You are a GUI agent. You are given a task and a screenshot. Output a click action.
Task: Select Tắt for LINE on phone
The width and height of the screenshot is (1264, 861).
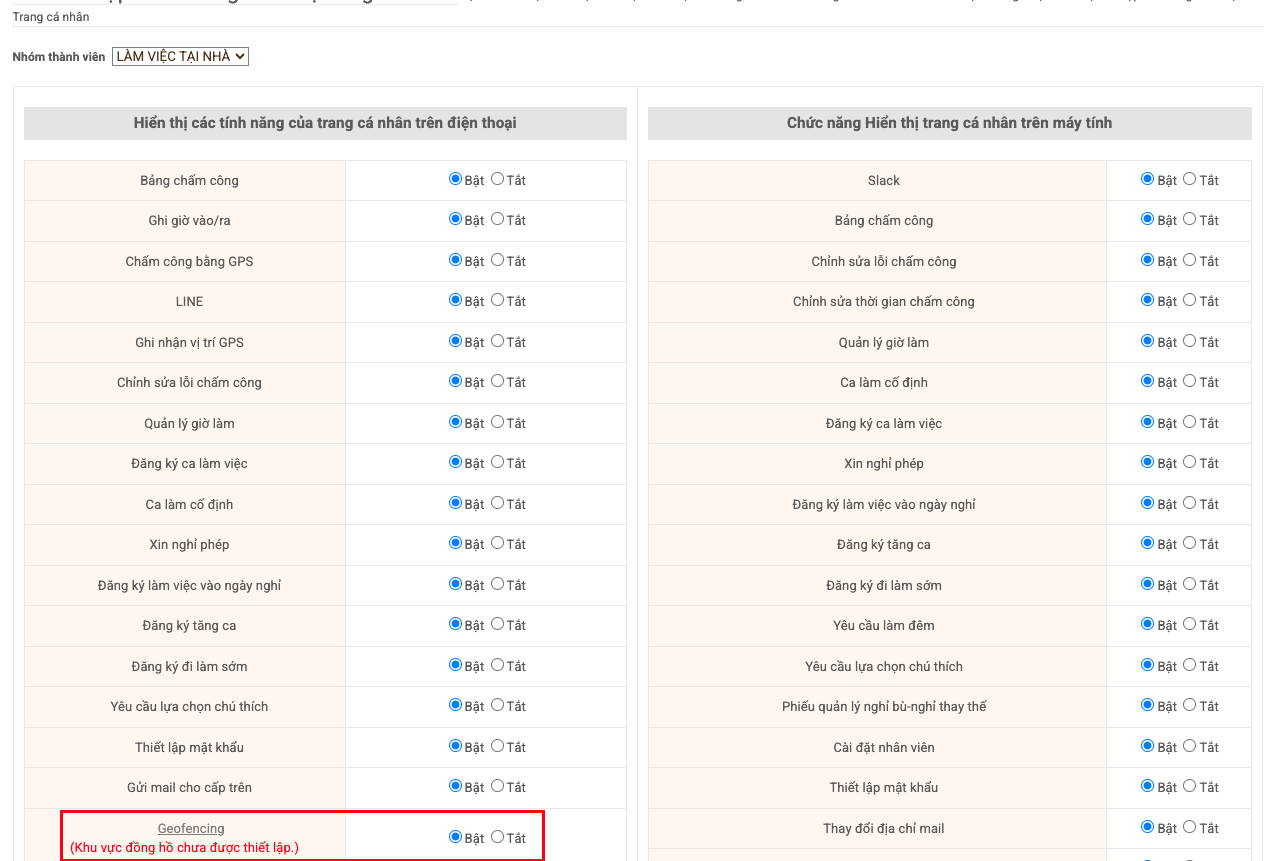[497, 300]
